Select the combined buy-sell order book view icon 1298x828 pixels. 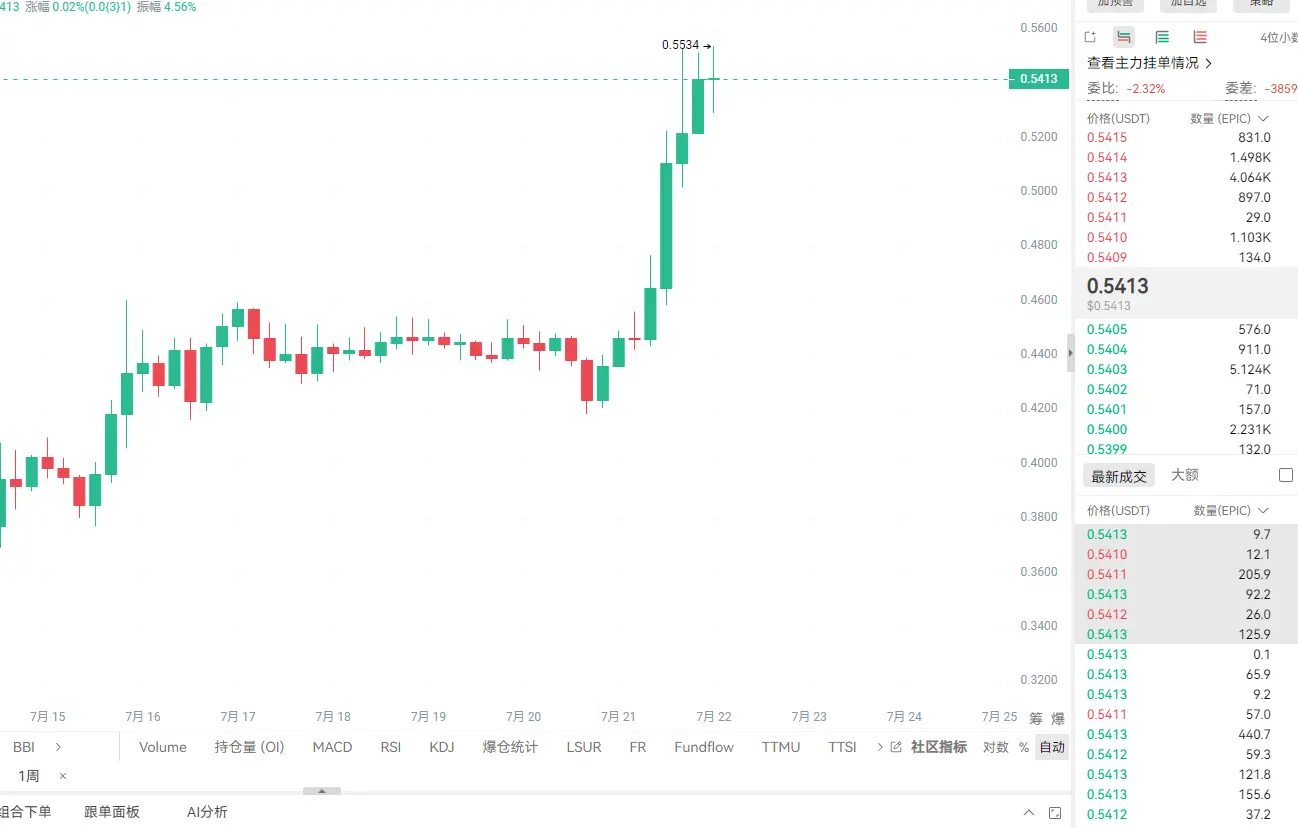(x=1124, y=37)
